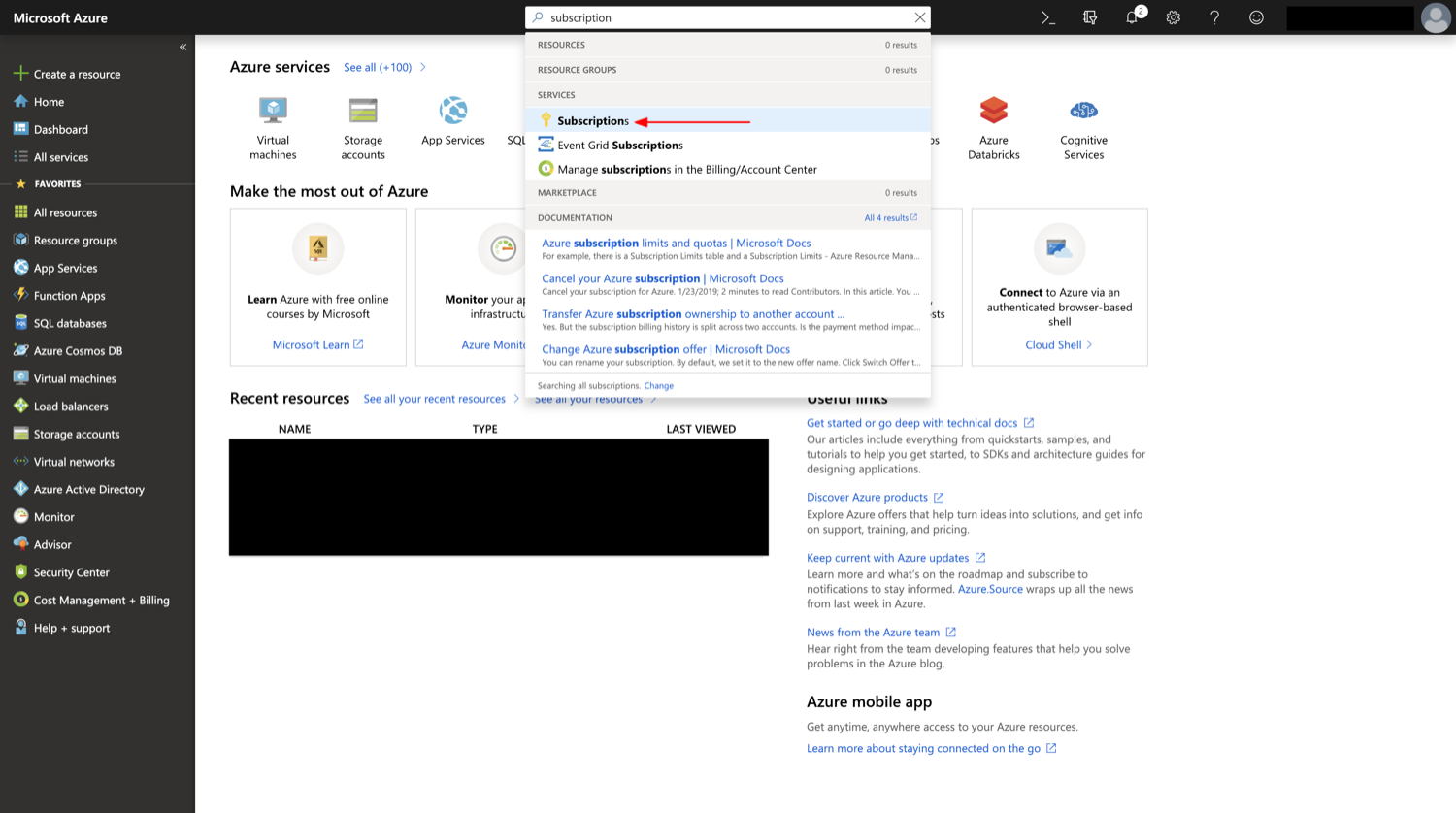Open All services in sidebar
This screenshot has height=813, width=1456.
click(60, 157)
